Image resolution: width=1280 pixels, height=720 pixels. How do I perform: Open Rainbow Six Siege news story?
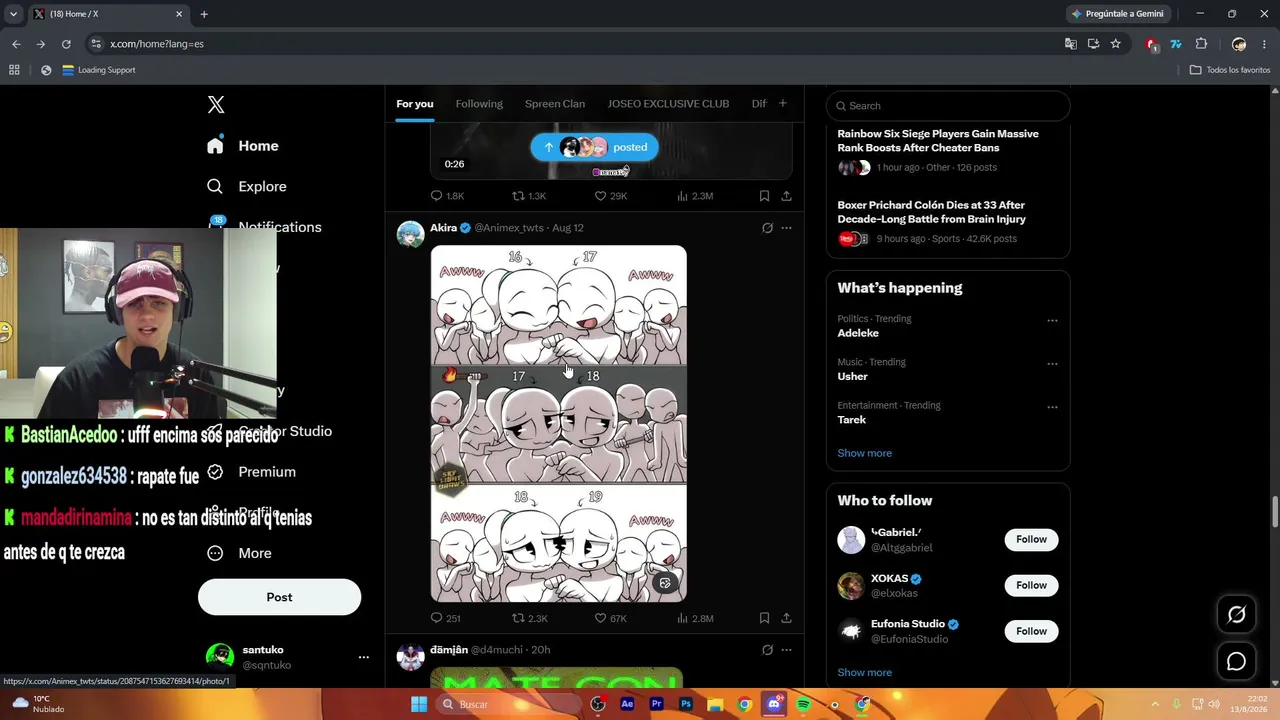tap(948, 150)
